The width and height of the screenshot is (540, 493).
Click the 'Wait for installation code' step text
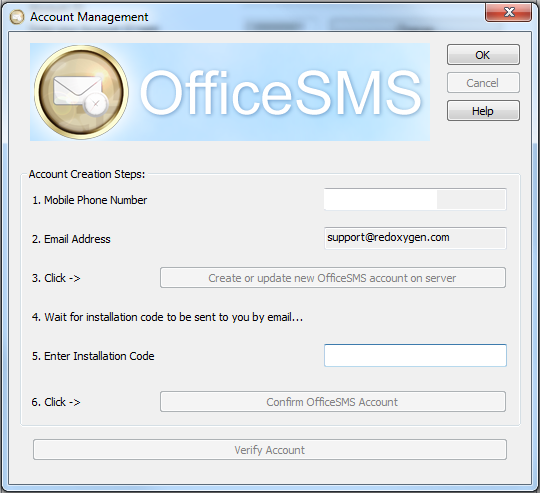pos(167,317)
